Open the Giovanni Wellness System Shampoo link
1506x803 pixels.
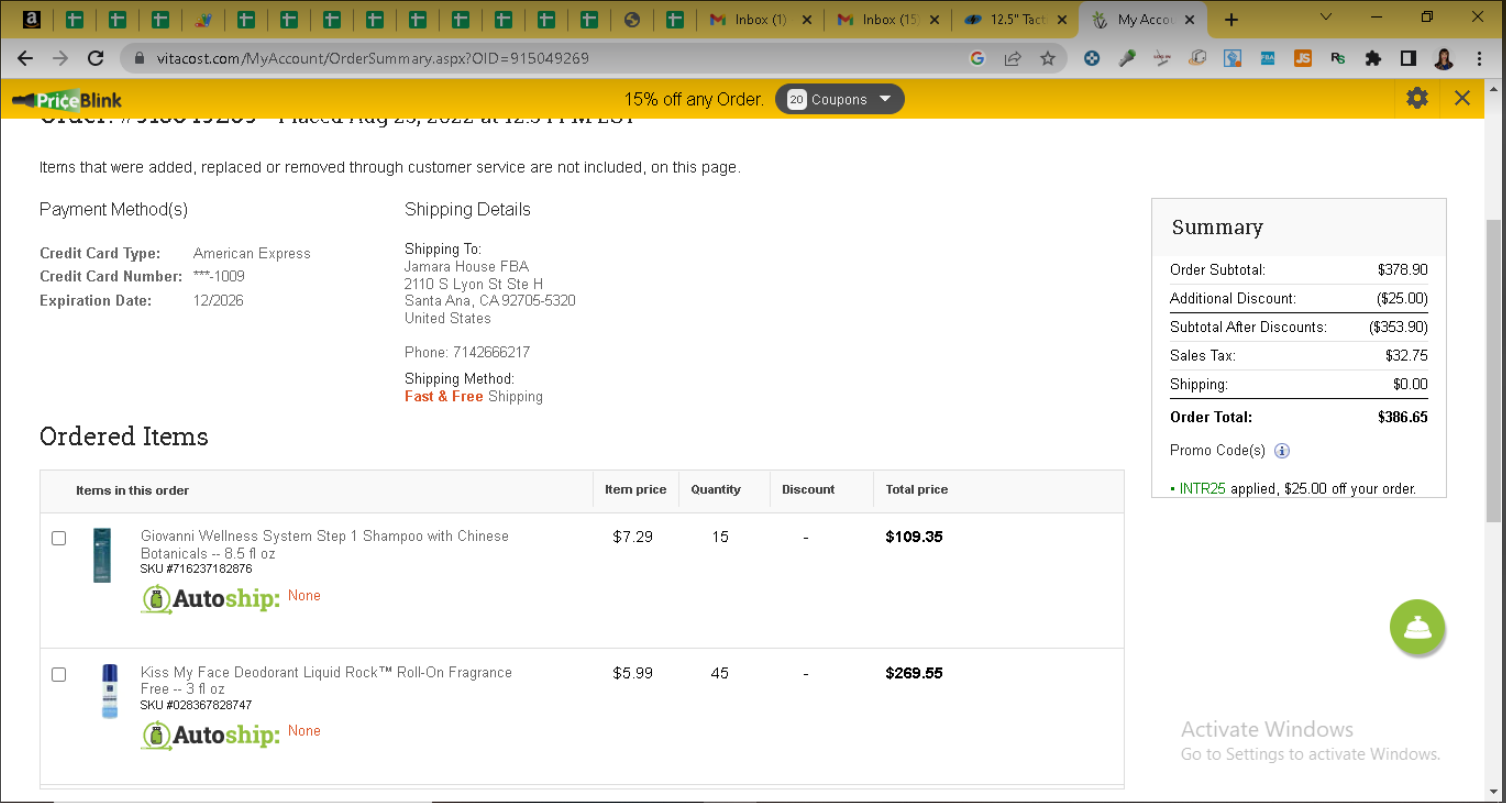[x=325, y=544]
